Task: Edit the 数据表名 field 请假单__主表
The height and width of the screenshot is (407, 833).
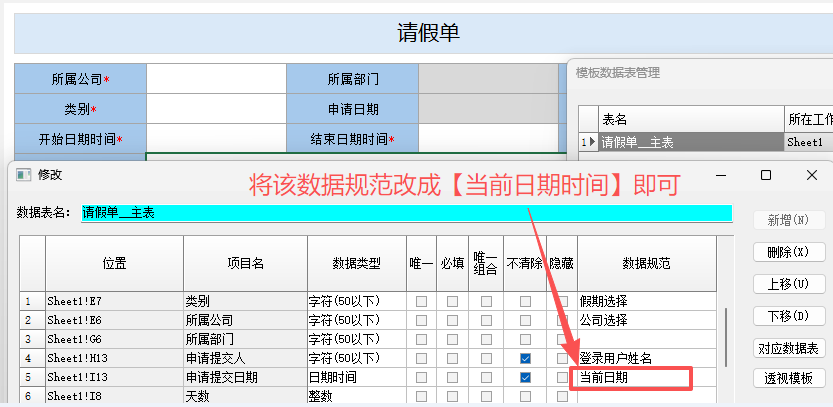Action: tap(406, 213)
